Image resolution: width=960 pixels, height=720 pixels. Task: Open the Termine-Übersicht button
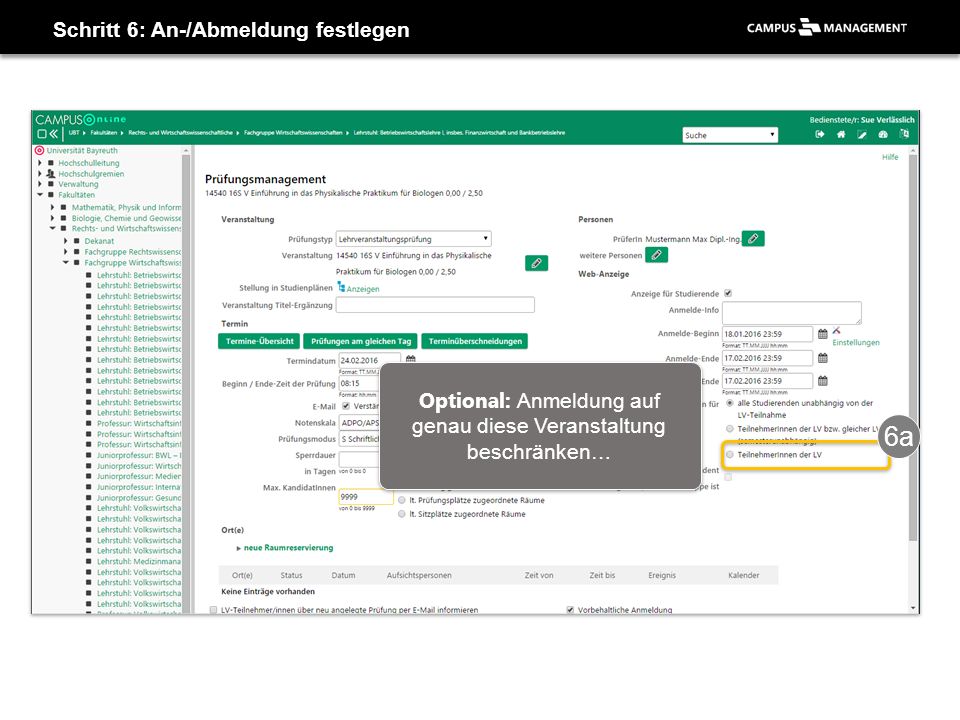pos(260,341)
